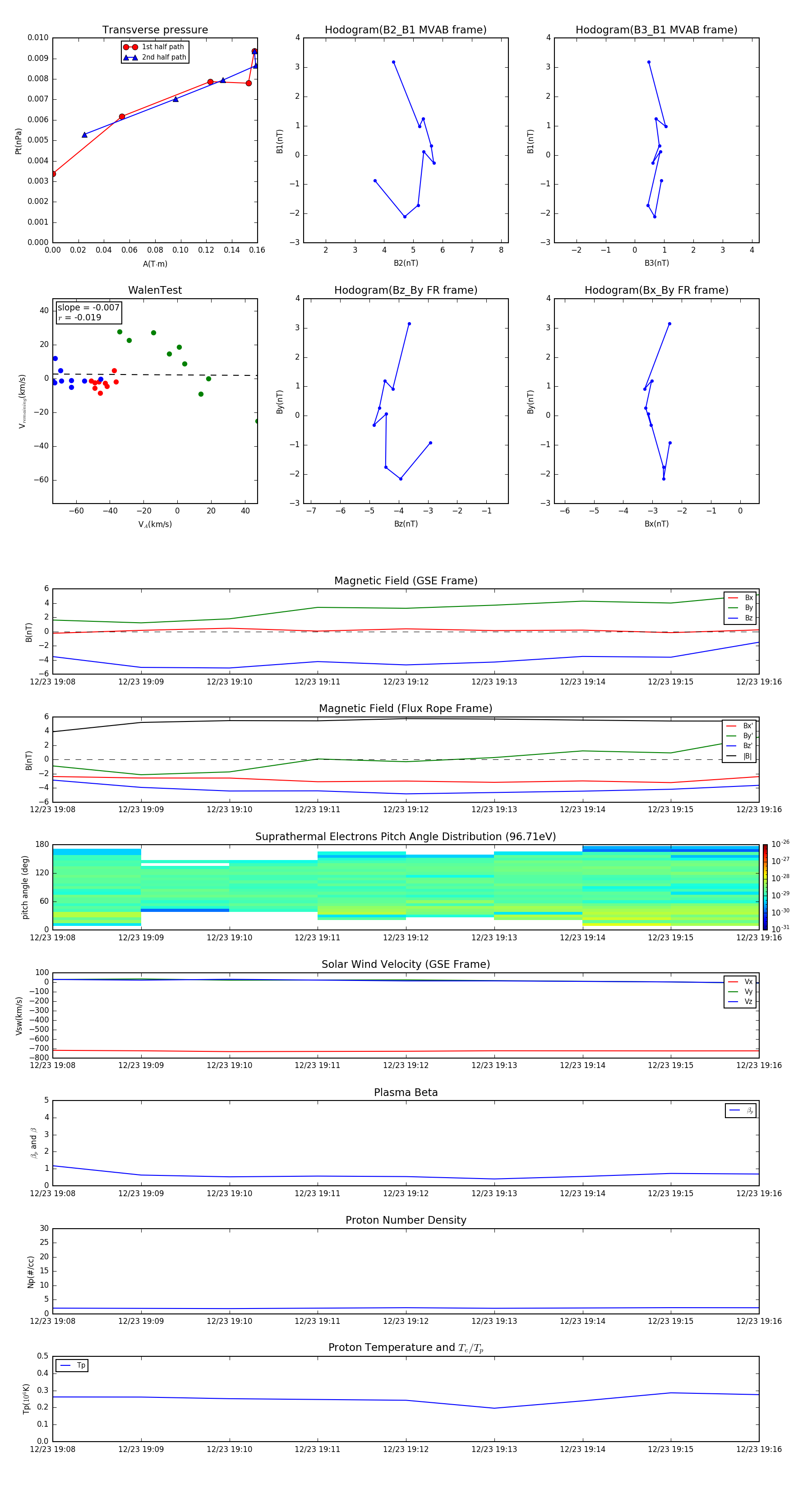Click the Plasma Beta legend box

click(x=740, y=1110)
